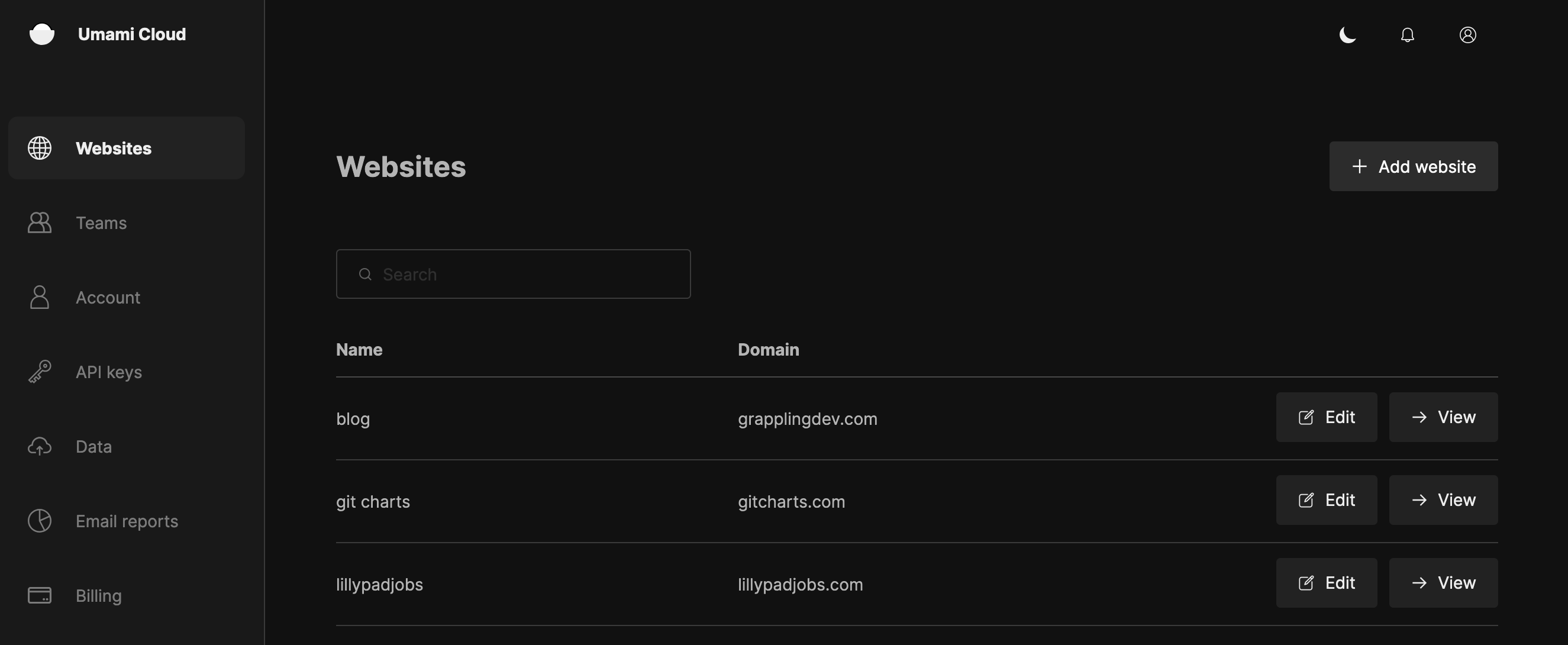Viewport: 1568px width, 645px height.
Task: Click the search magnifier icon
Action: (365, 274)
